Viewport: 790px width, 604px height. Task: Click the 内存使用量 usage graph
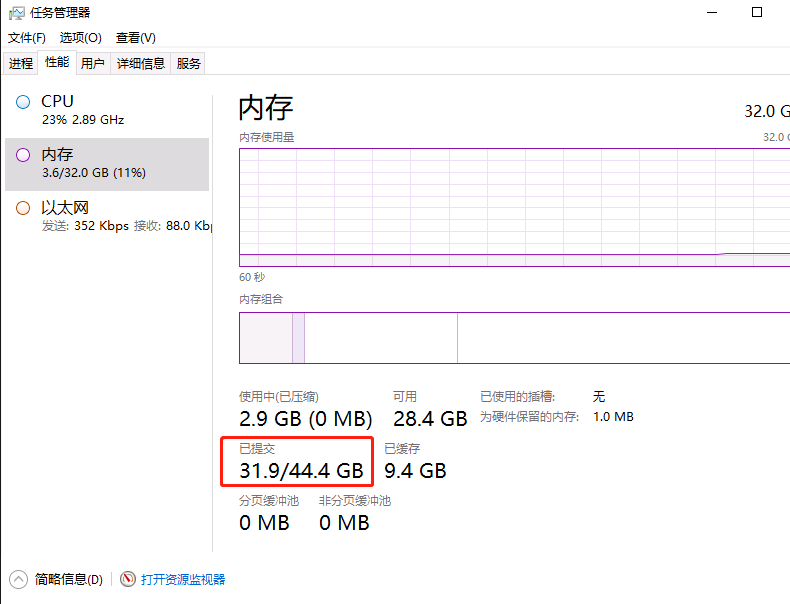coord(514,208)
